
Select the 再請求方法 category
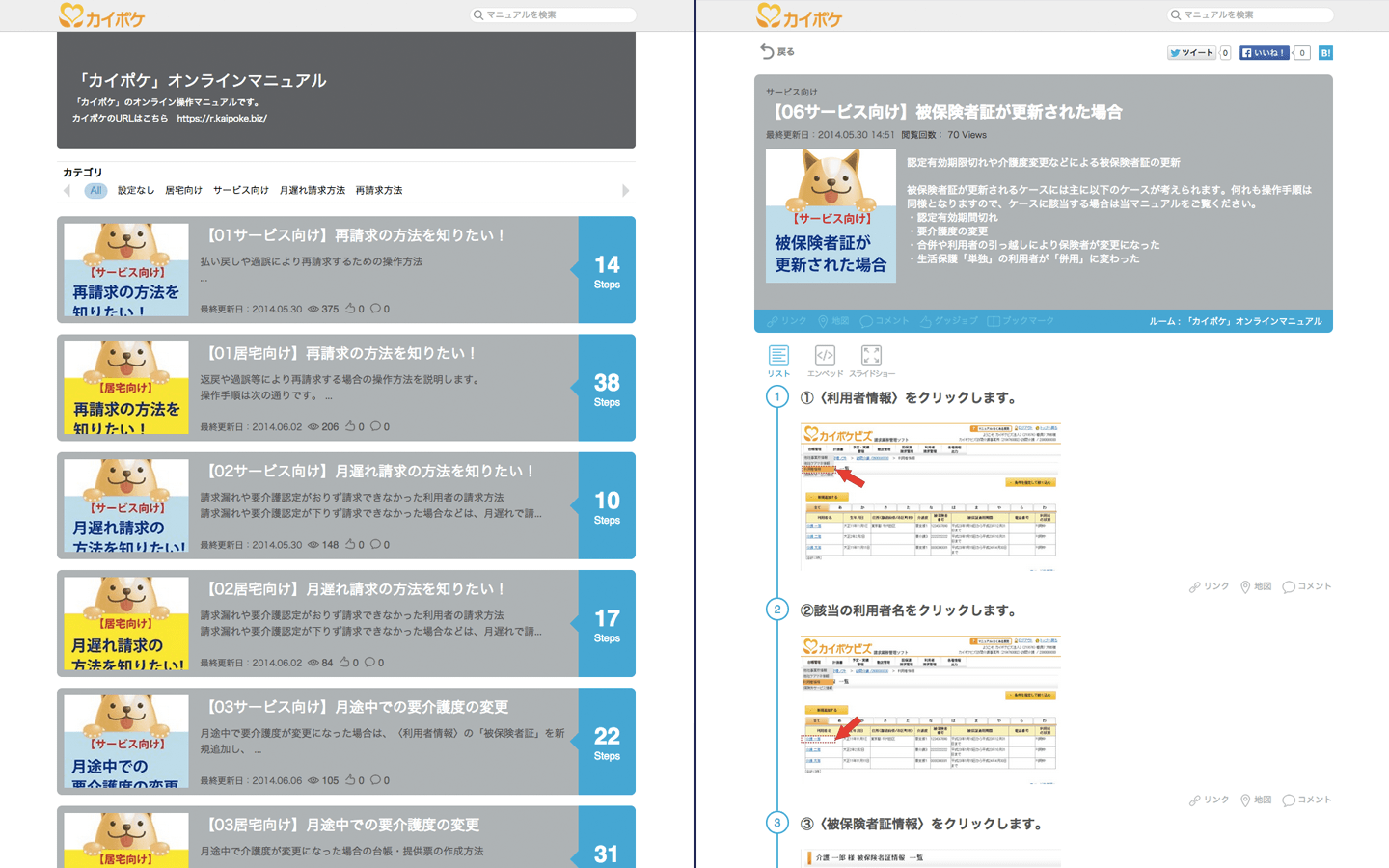379,191
